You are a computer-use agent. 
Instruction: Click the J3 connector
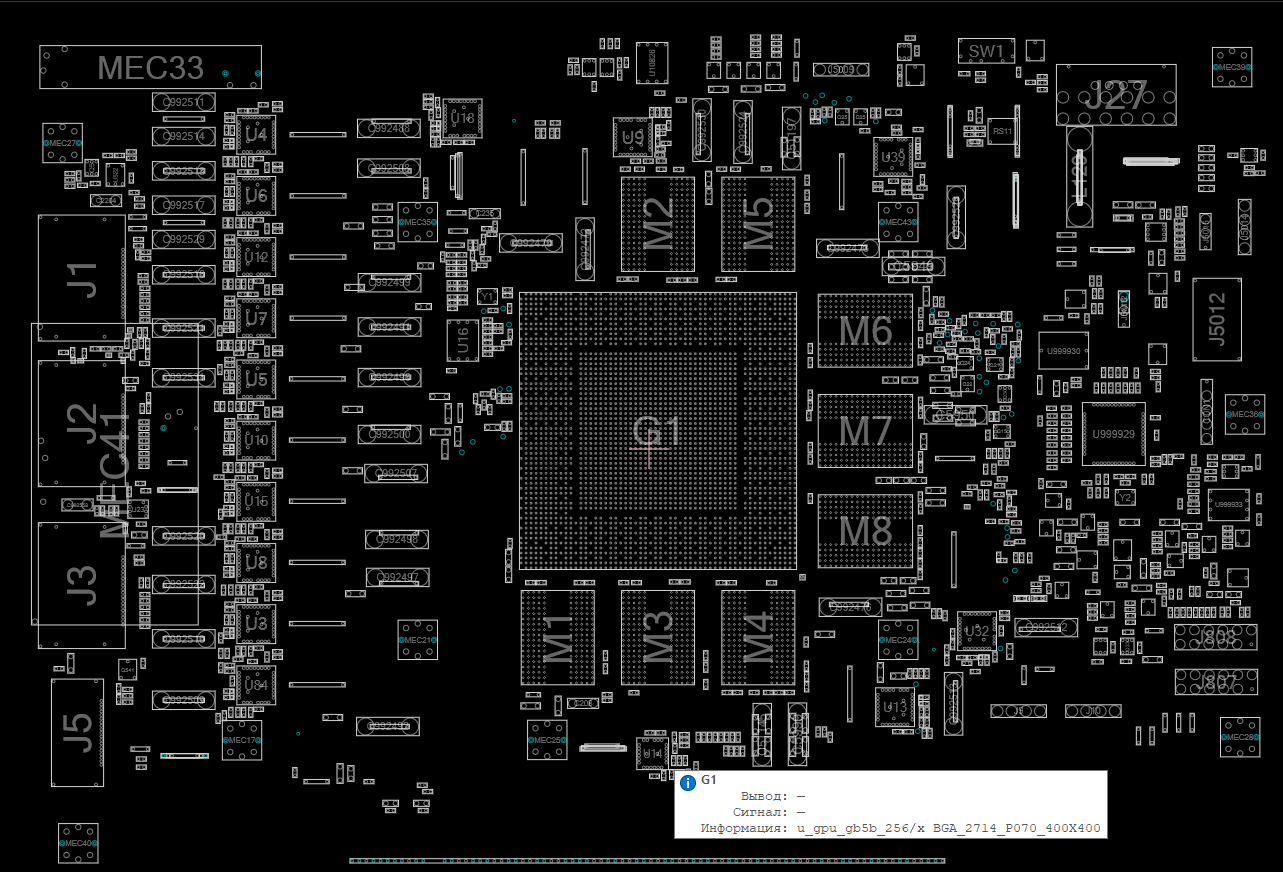82,585
